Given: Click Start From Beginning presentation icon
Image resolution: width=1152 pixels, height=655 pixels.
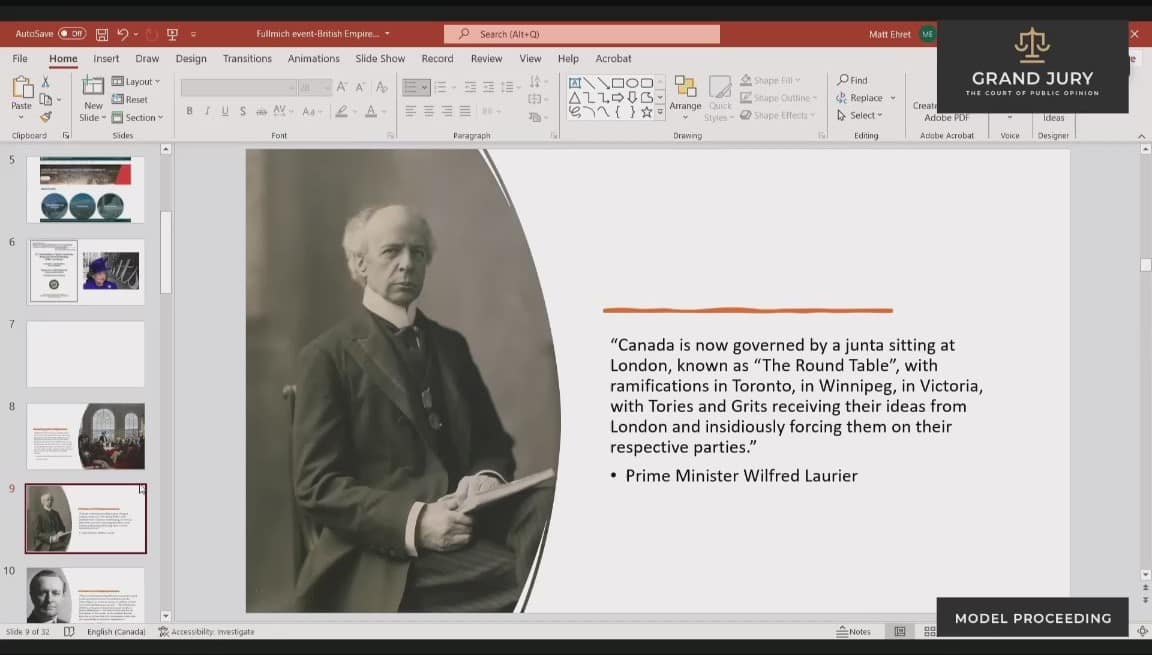Looking at the screenshot, I should [172, 34].
